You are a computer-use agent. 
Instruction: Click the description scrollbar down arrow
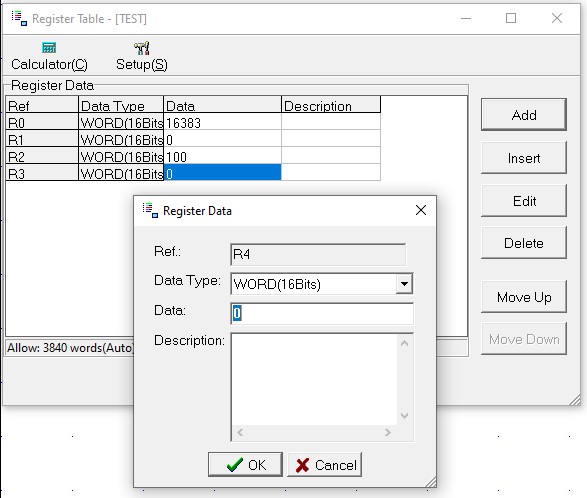pyautogui.click(x=404, y=416)
